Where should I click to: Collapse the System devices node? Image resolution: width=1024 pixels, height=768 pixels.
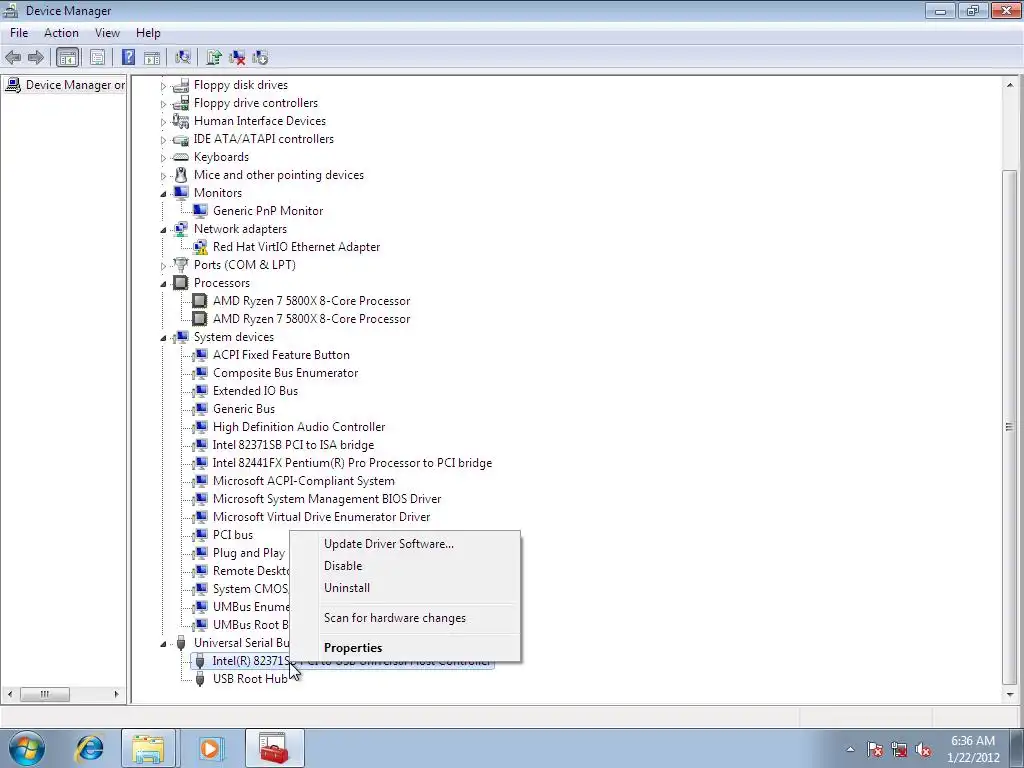(163, 338)
